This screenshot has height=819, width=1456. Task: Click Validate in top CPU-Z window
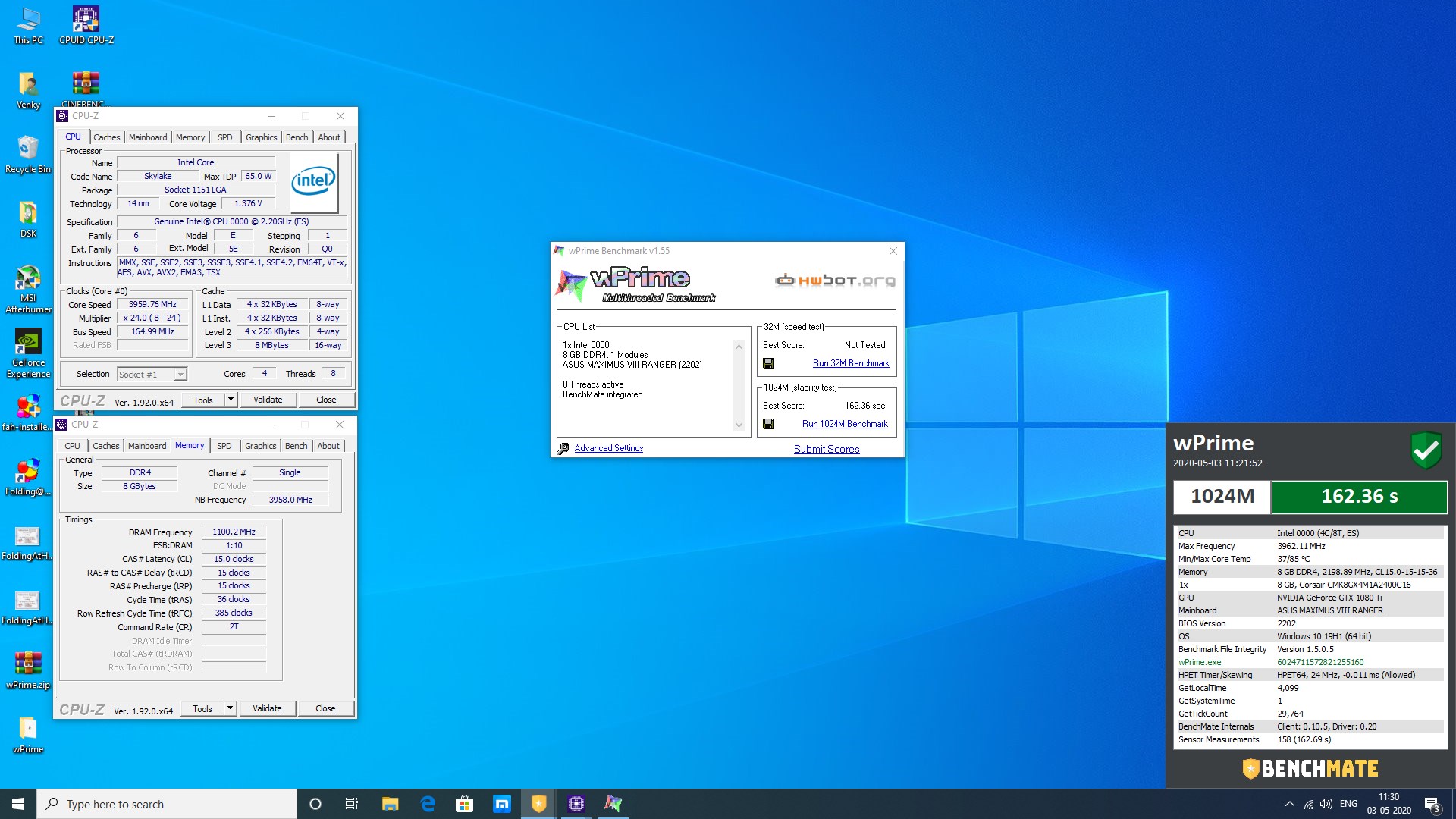[x=268, y=400]
